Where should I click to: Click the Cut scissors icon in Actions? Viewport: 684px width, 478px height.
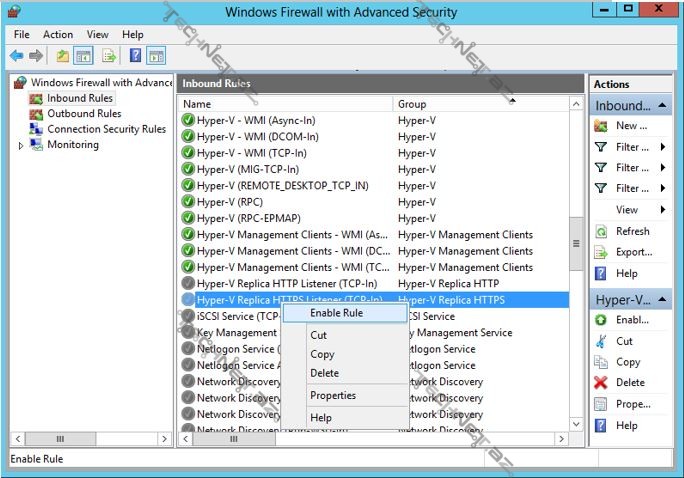point(601,341)
